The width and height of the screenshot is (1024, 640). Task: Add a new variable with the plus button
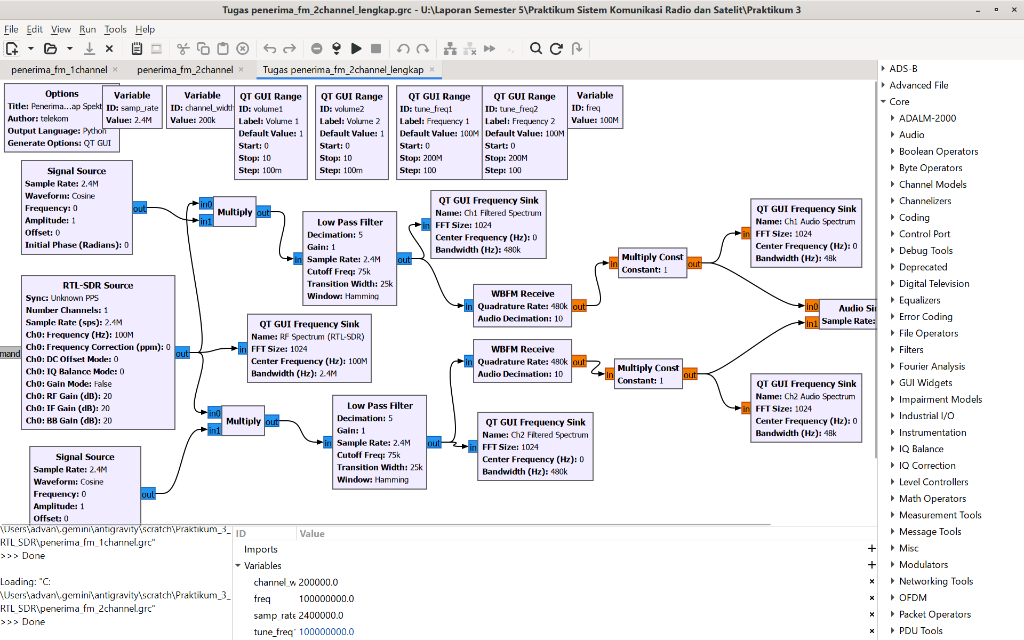pos(871,565)
